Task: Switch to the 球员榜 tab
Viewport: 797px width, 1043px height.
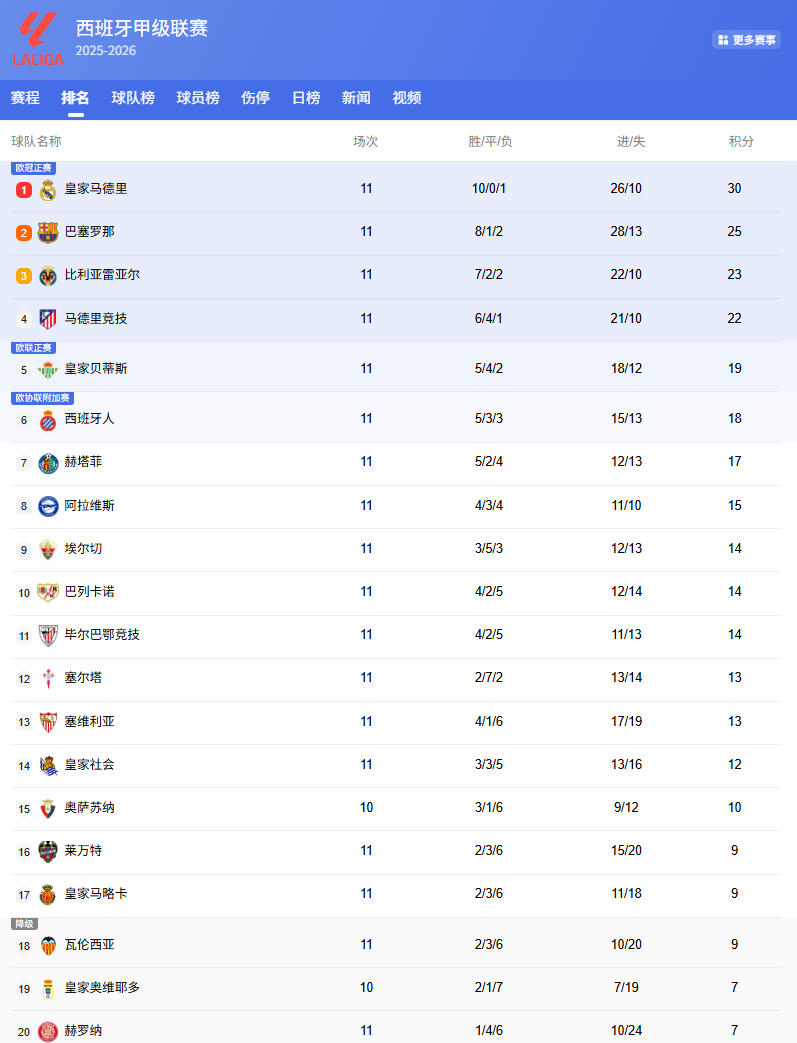Action: [x=198, y=98]
